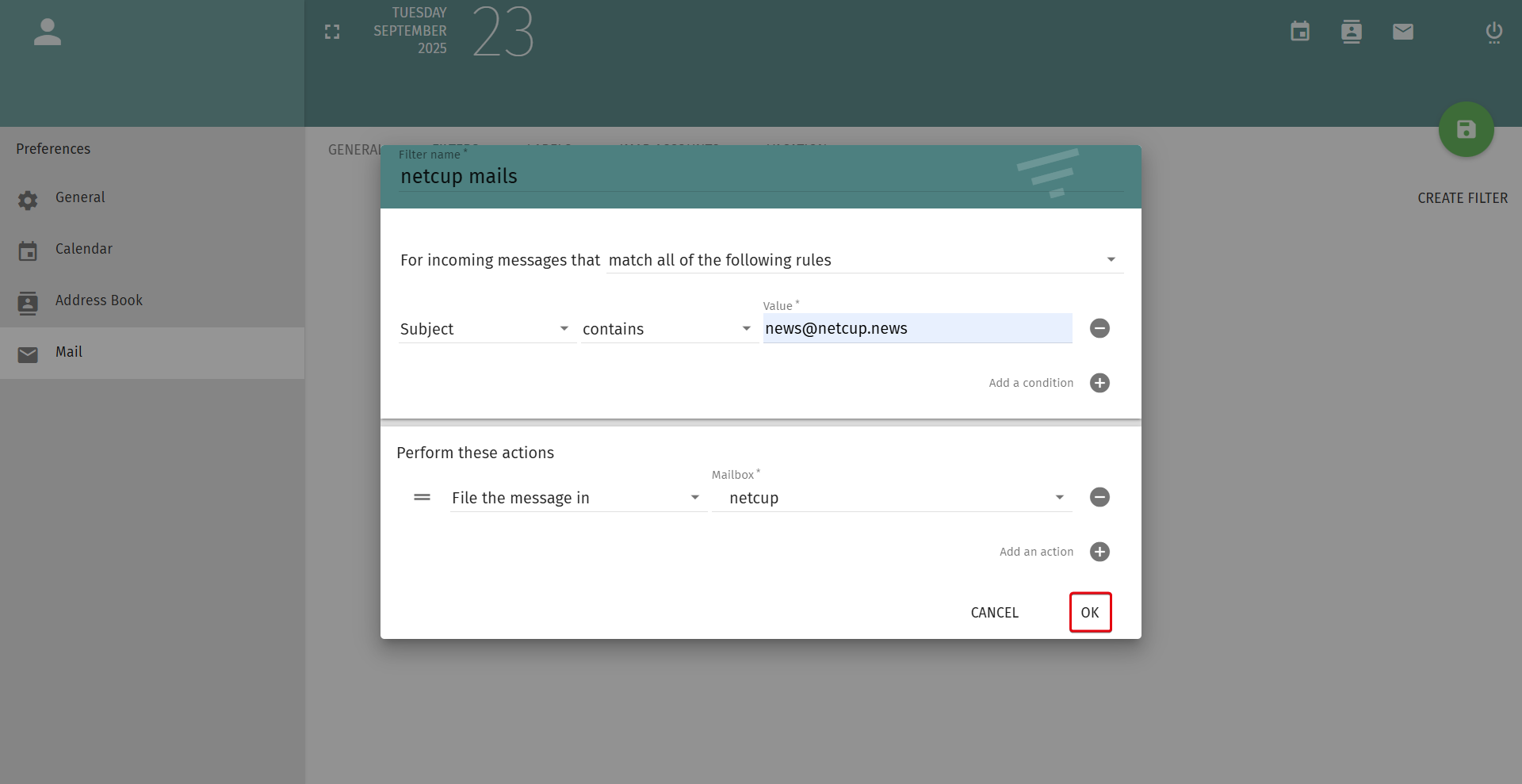Confirm filter with OK button

pos(1090,612)
